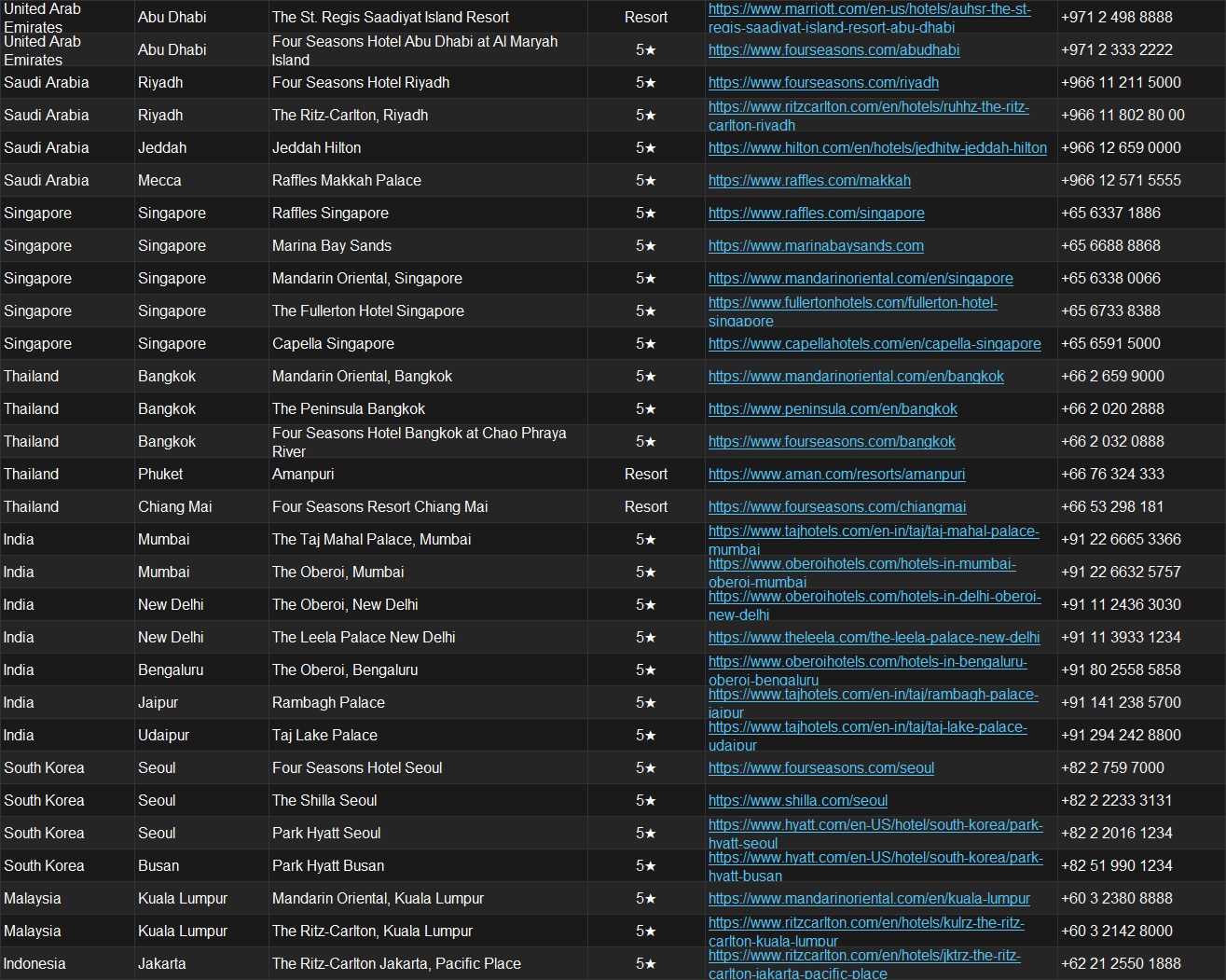Visit the Taj Mahal Palace Mumbai tajhotels link
Image resolution: width=1226 pixels, height=980 pixels.
pos(874,540)
